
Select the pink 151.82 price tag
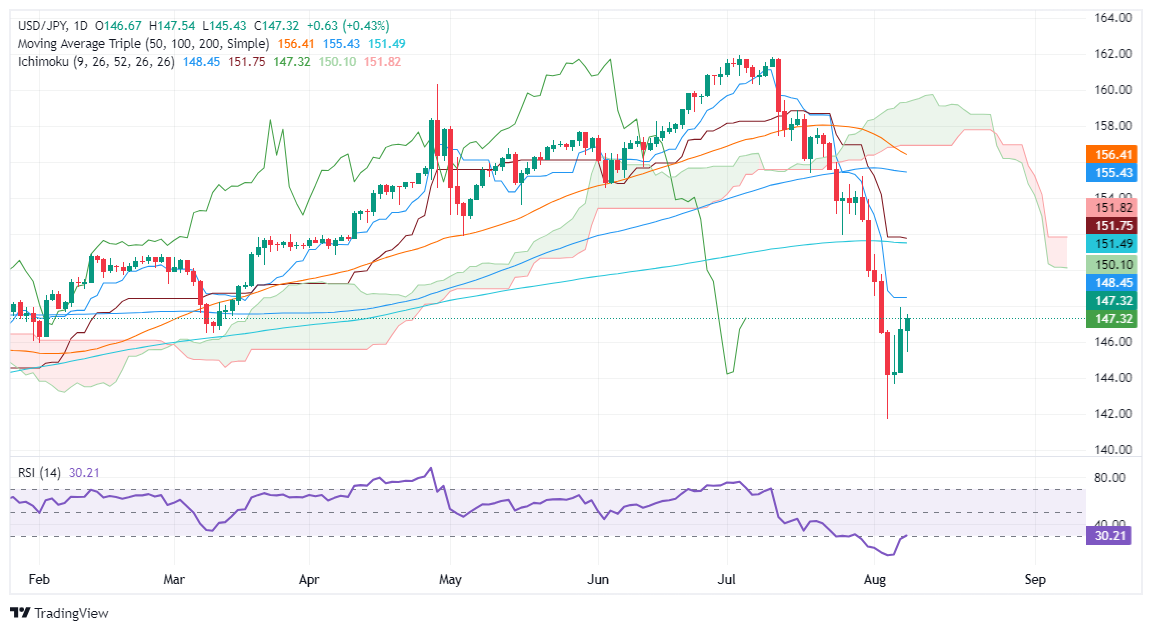click(x=1114, y=208)
